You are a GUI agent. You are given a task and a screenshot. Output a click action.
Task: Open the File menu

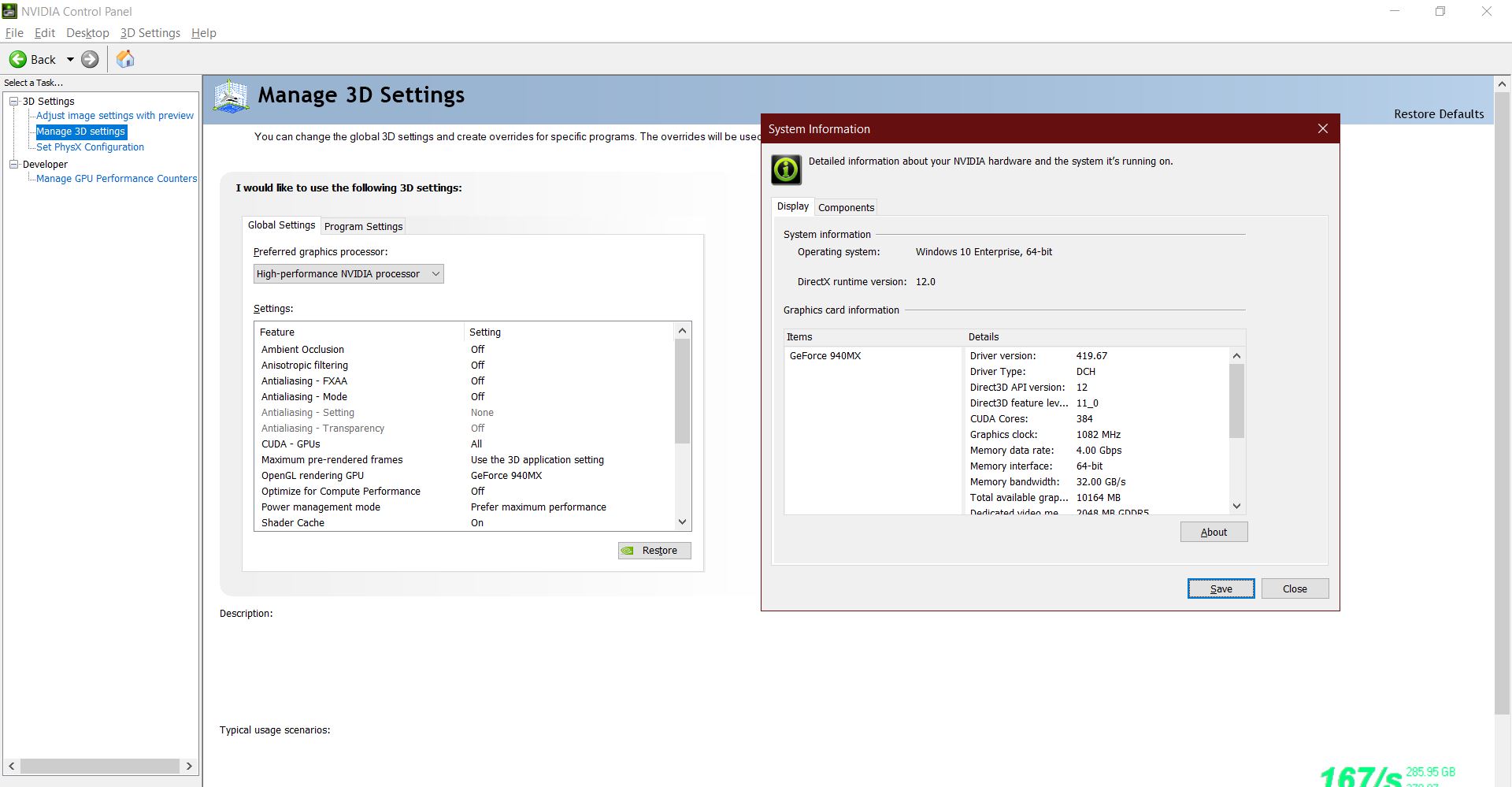click(14, 33)
